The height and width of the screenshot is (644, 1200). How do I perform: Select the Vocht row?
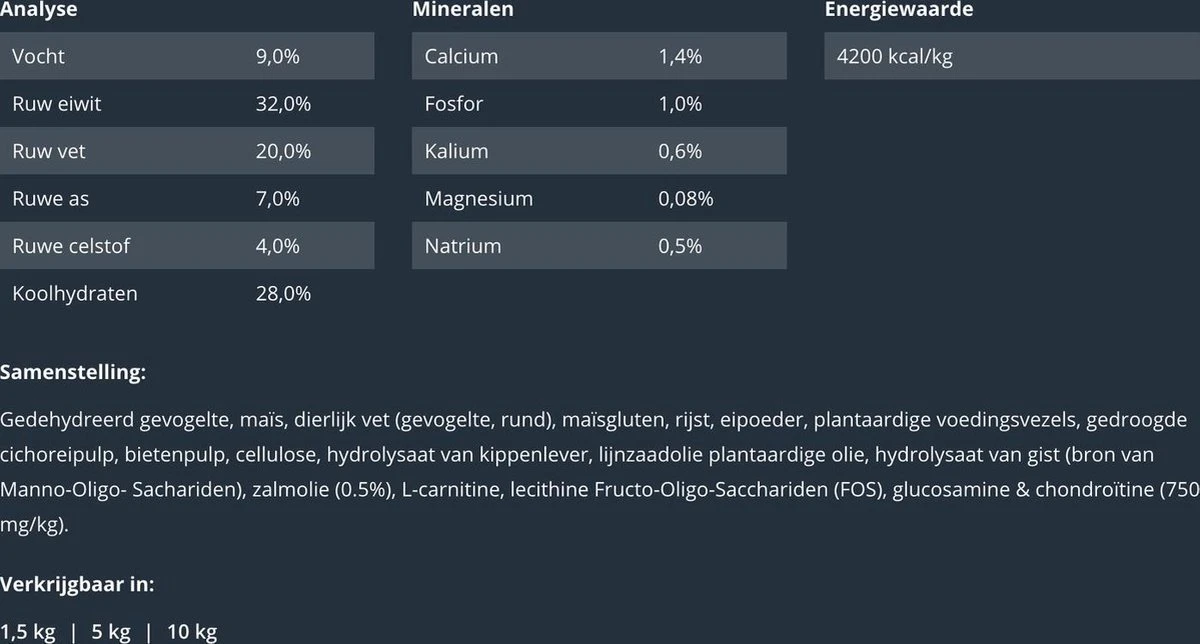pos(187,56)
